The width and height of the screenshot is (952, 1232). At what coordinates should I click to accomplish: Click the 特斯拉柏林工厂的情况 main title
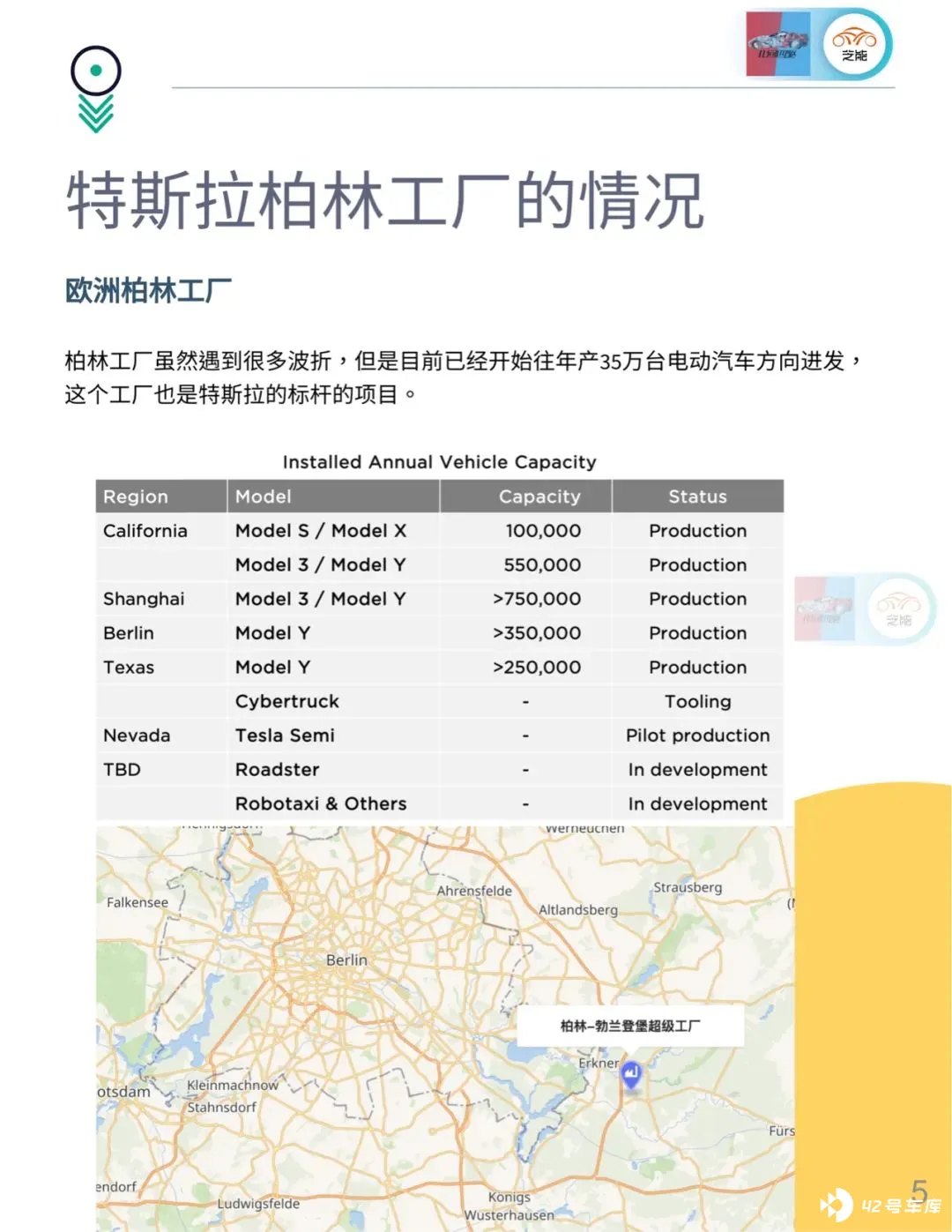[x=385, y=201]
